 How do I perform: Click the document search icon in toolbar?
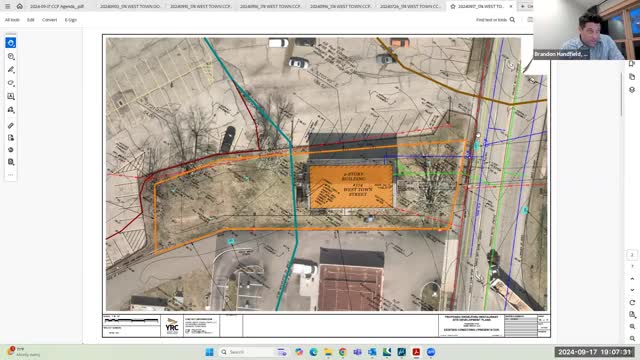[x=11, y=162]
